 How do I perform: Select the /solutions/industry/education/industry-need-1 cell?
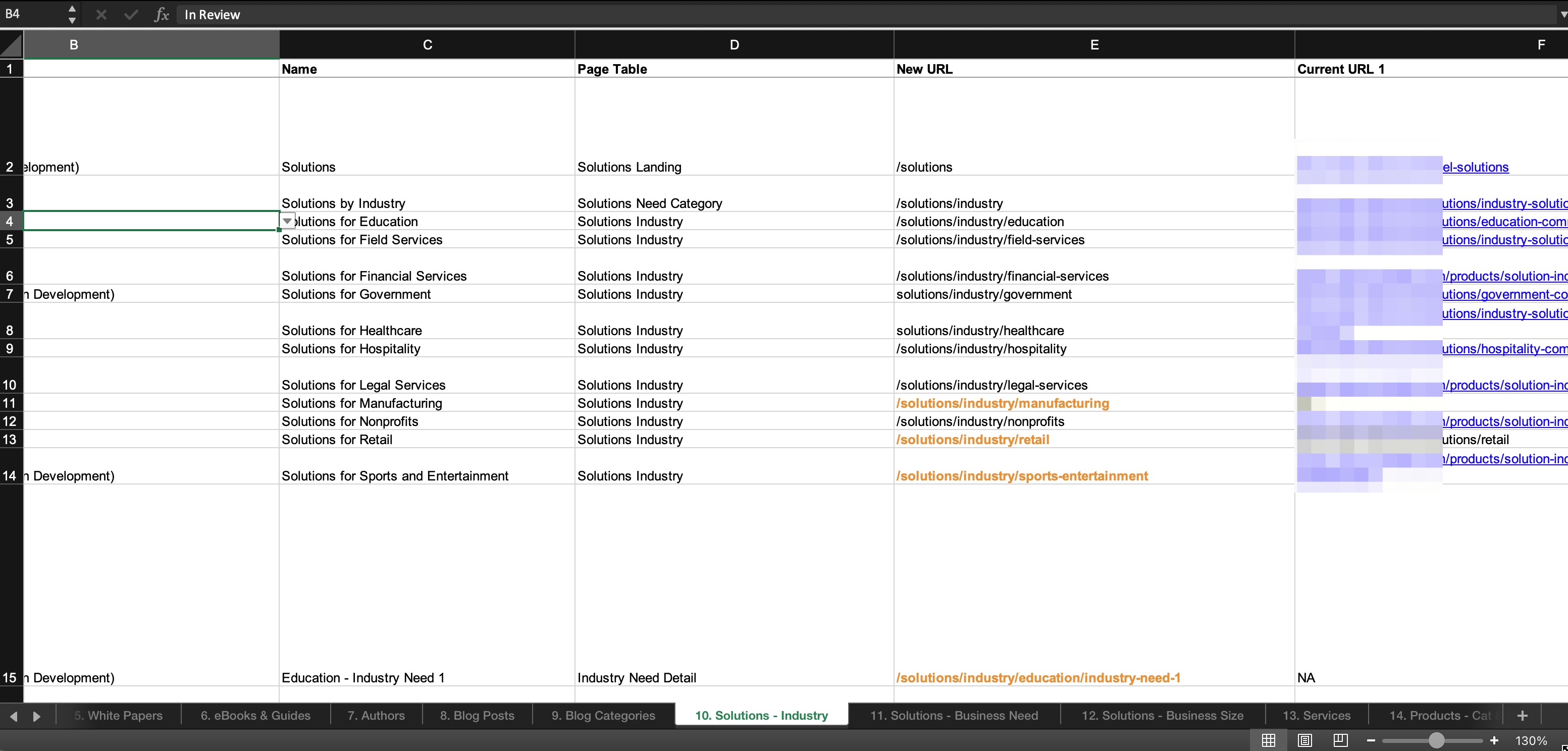1094,585
